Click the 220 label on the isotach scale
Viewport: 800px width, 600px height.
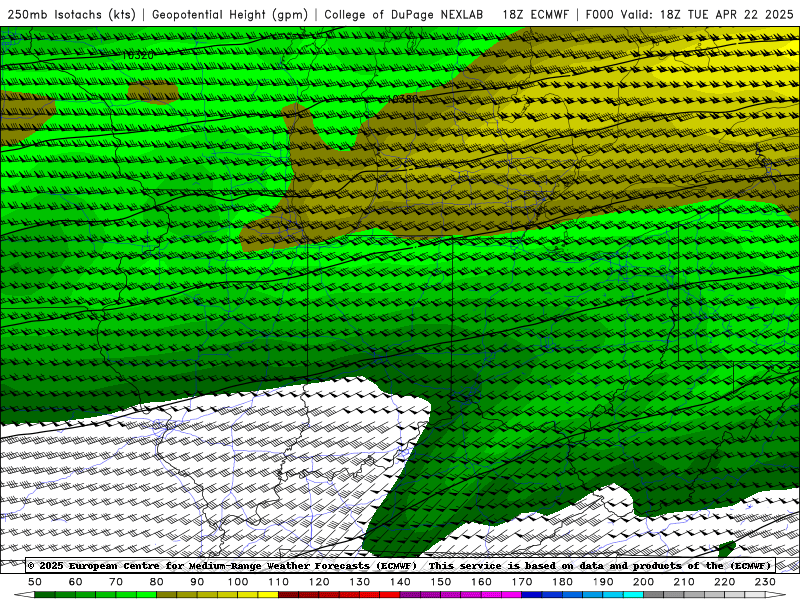point(724,582)
